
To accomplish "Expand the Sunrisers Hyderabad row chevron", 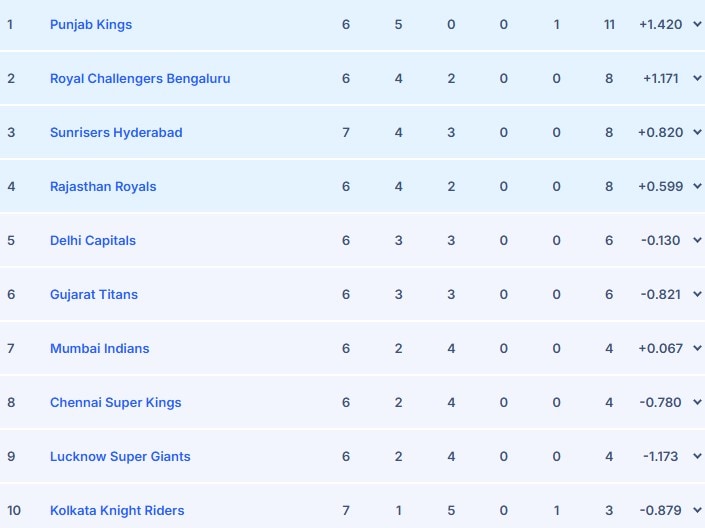I will 697,132.
